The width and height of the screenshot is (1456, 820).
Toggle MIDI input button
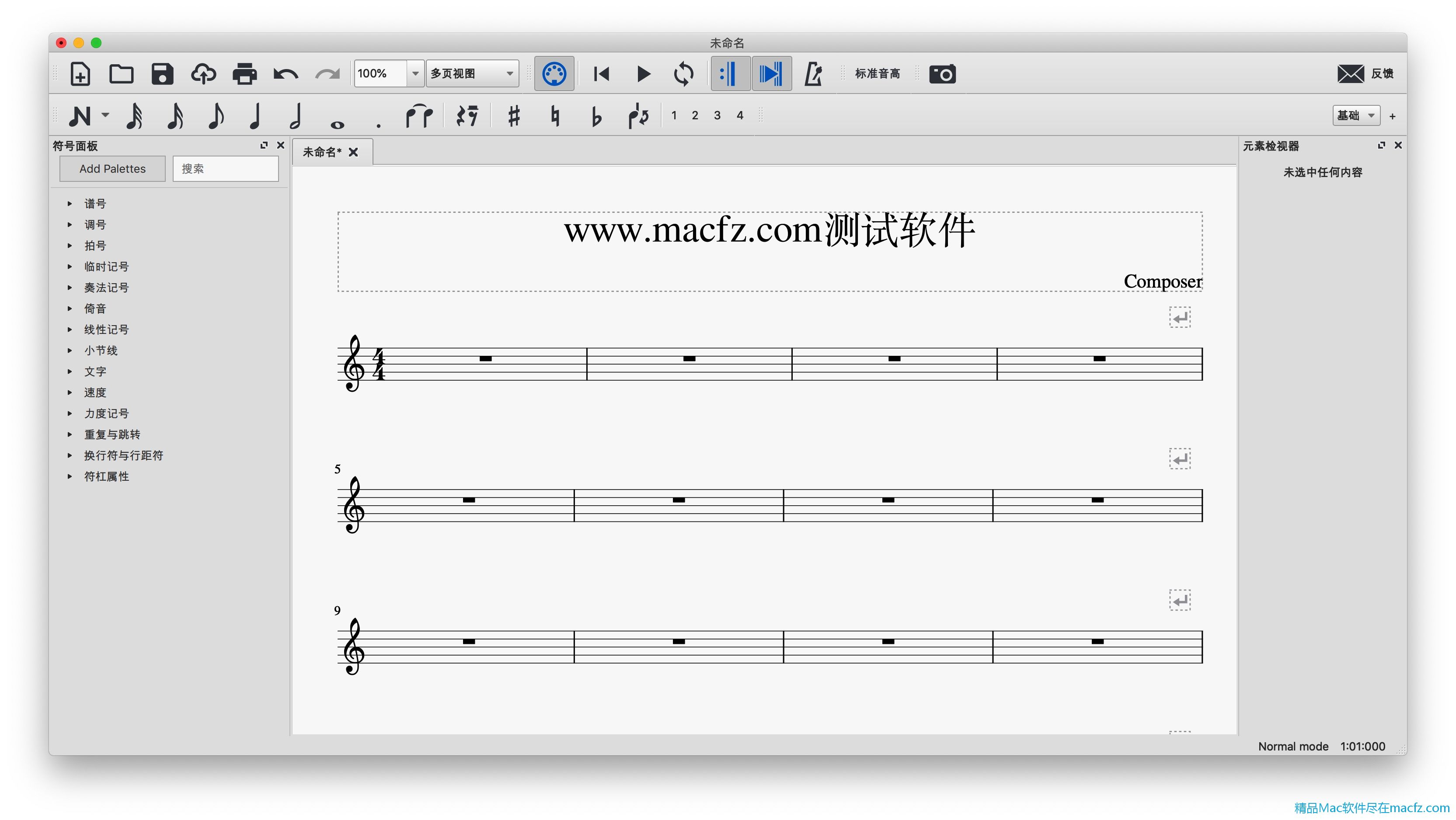[x=554, y=74]
